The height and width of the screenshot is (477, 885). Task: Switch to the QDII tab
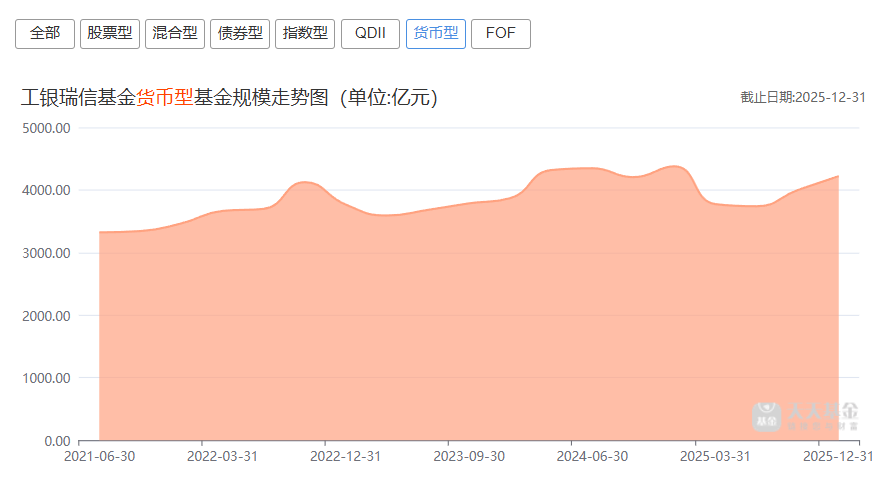coord(370,34)
